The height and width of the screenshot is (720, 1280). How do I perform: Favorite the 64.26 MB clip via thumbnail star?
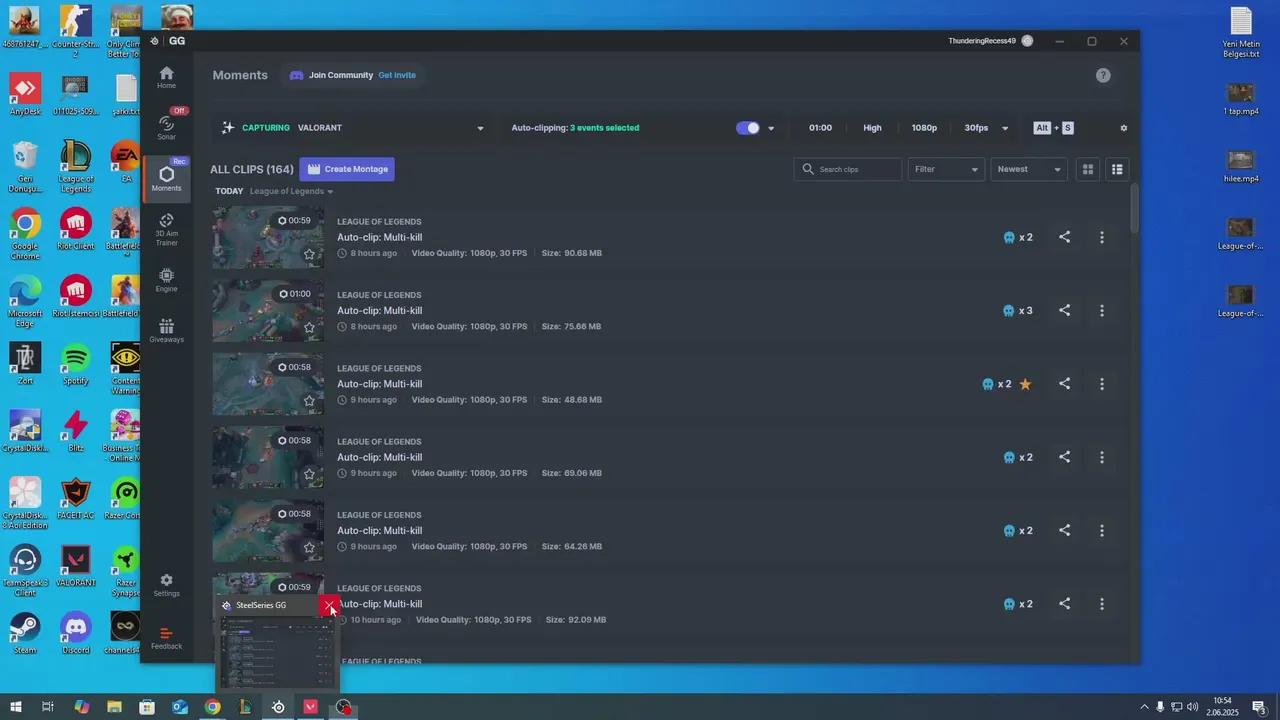click(309, 547)
